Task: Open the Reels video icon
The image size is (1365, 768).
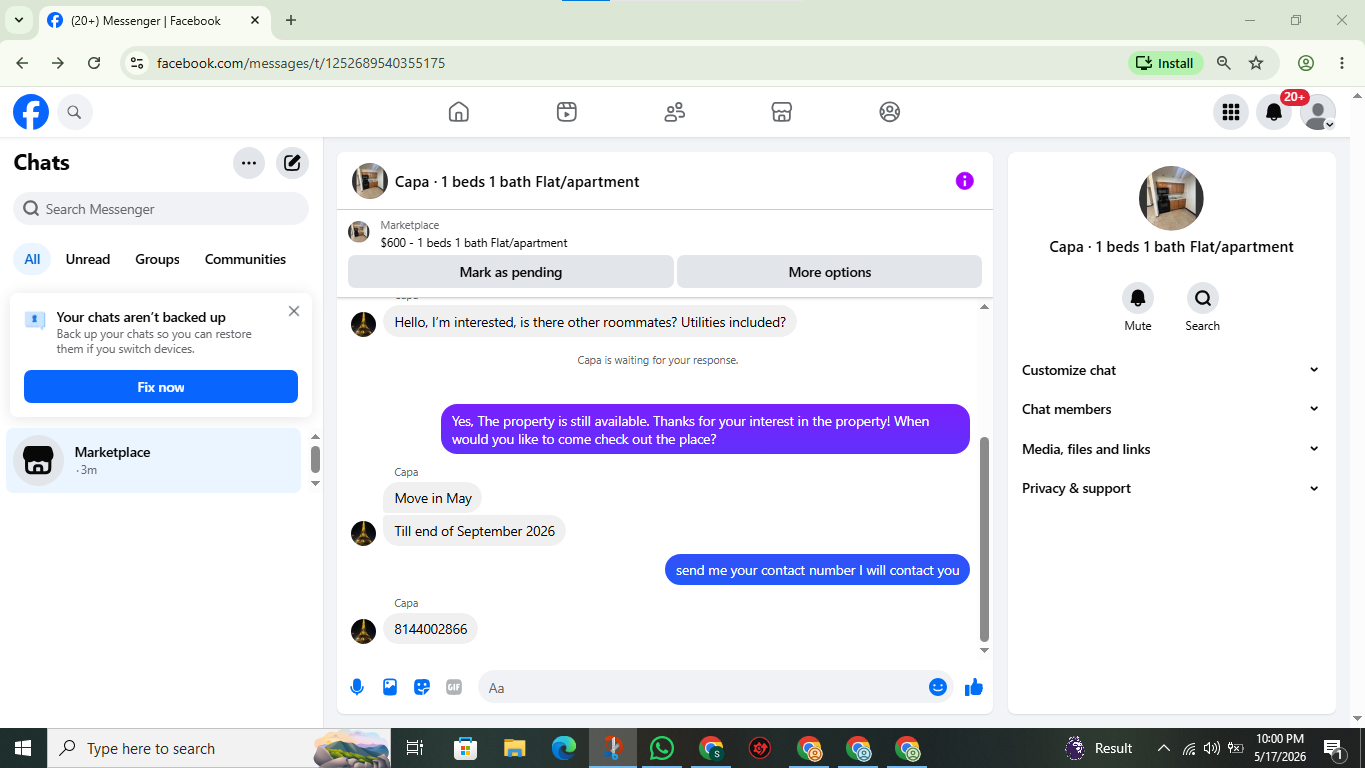Action: point(567,112)
